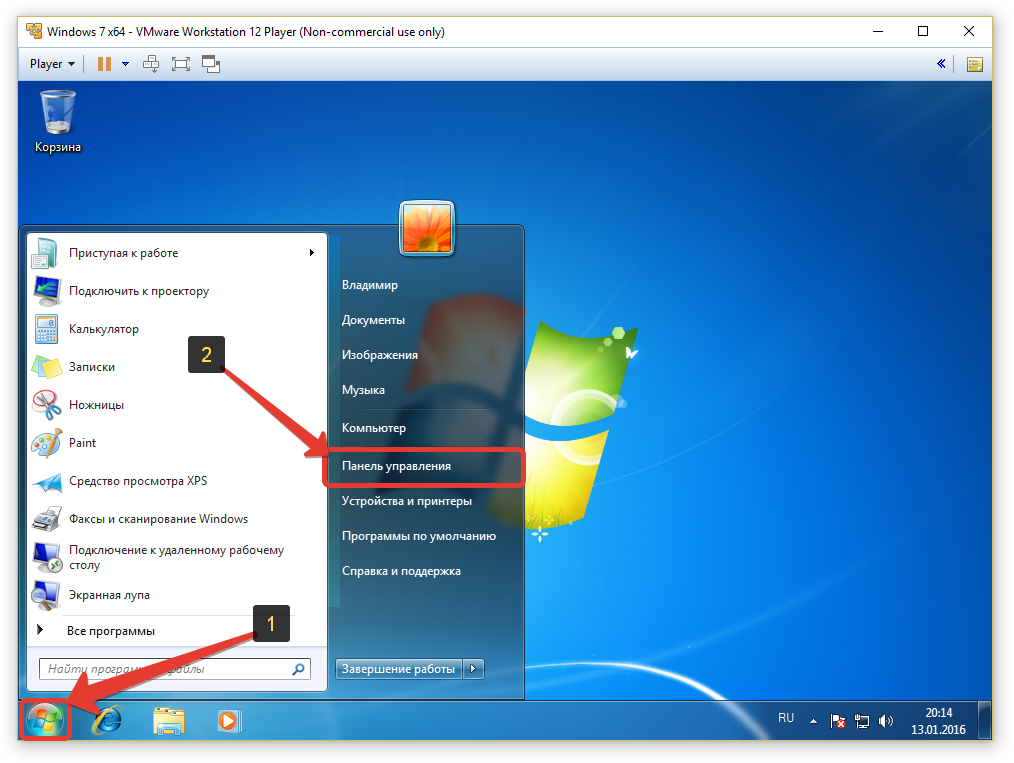Open Windows Explorer from the taskbar
This screenshot has width=1014, height=763.
pos(169,720)
